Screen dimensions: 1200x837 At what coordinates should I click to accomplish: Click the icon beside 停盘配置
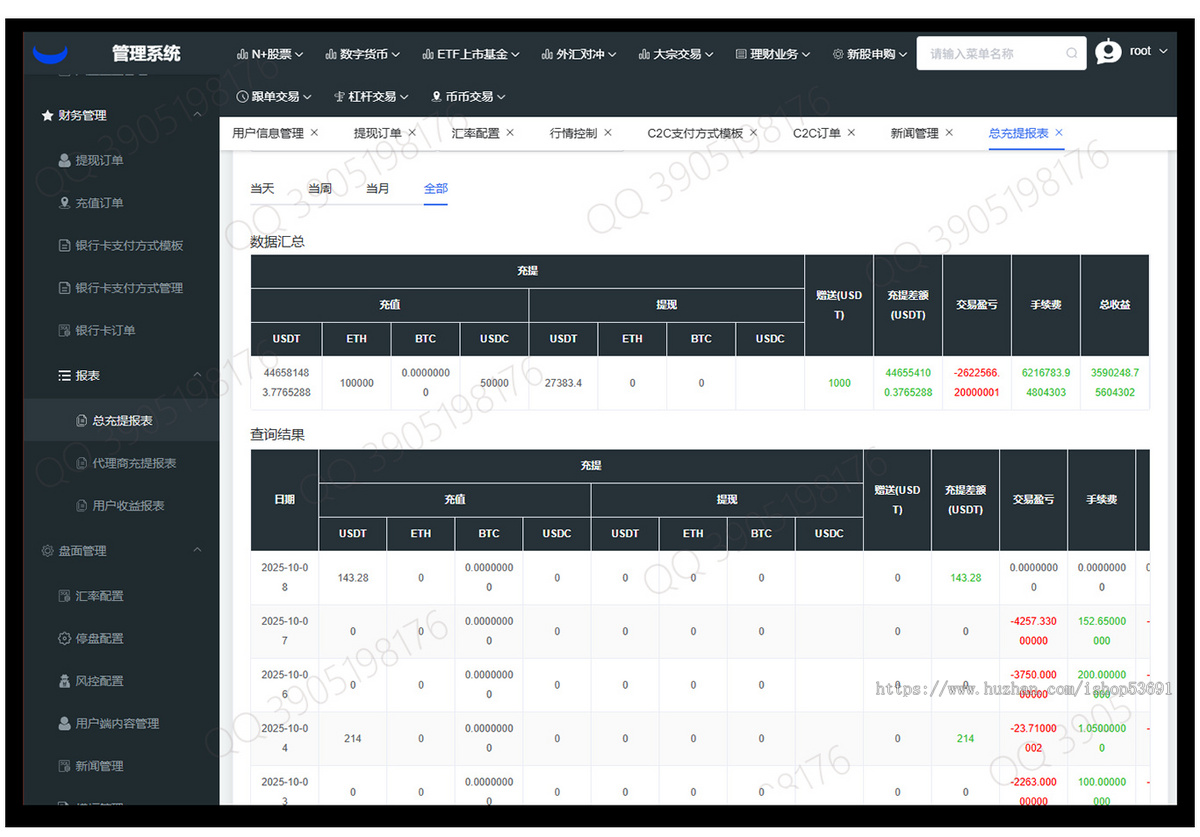click(65, 638)
